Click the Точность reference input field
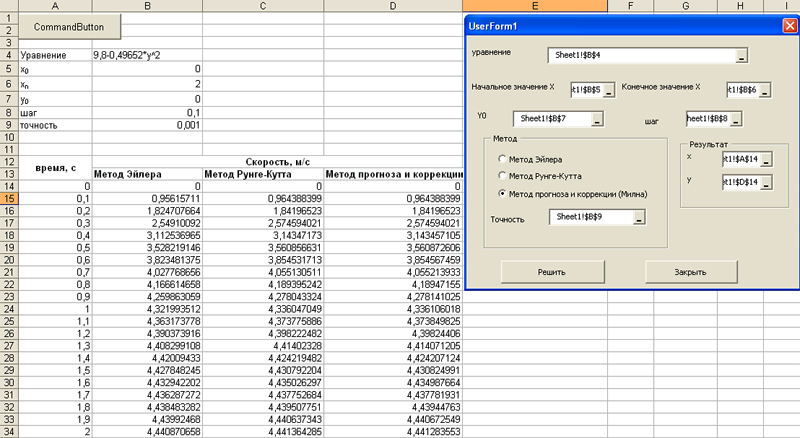Screen dimensions: 800x438 tap(590, 217)
